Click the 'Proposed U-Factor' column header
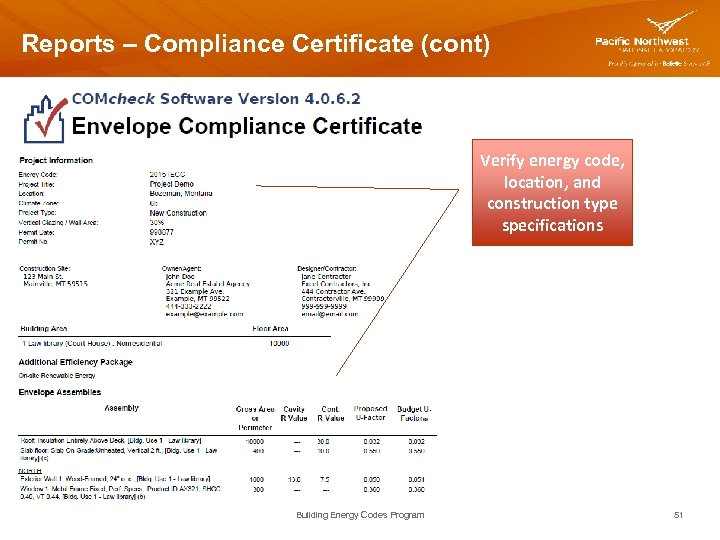The image size is (720, 540). click(x=371, y=413)
